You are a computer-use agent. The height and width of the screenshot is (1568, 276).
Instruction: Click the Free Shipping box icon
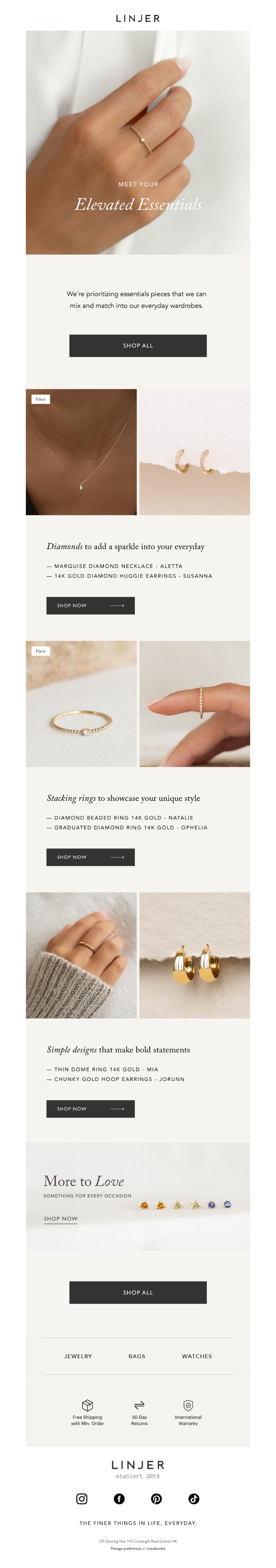tap(87, 1405)
